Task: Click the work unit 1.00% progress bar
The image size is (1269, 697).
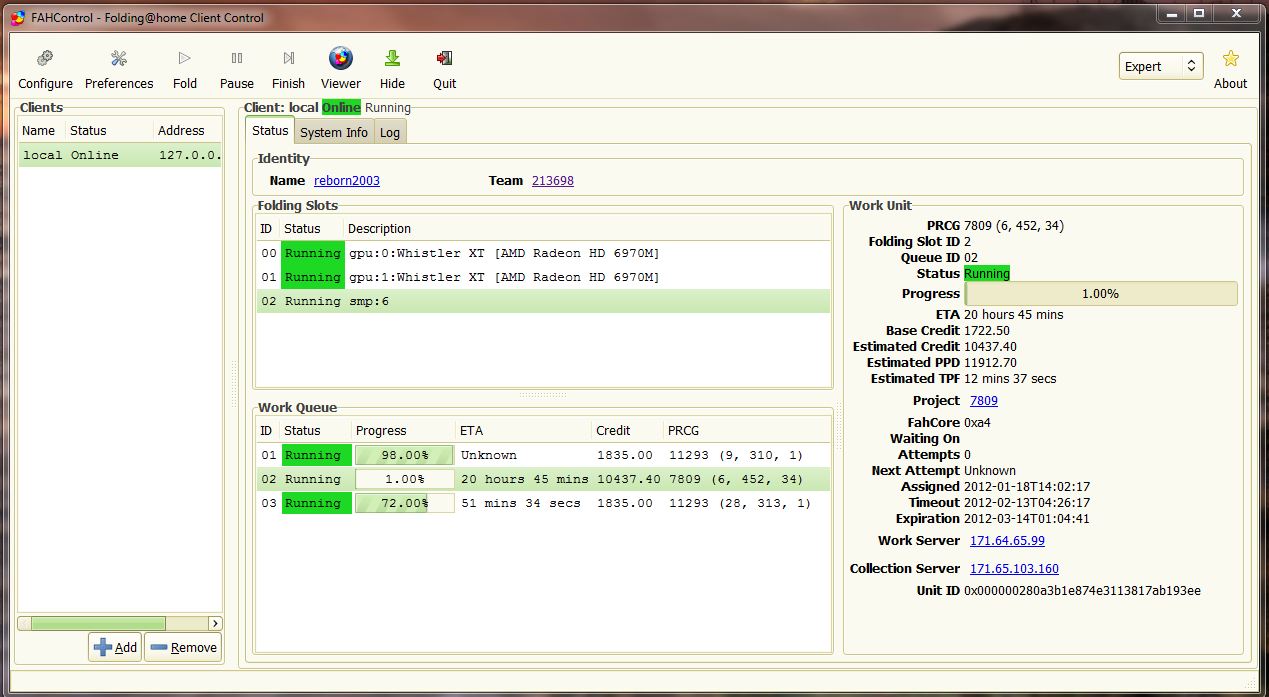Action: click(1100, 294)
